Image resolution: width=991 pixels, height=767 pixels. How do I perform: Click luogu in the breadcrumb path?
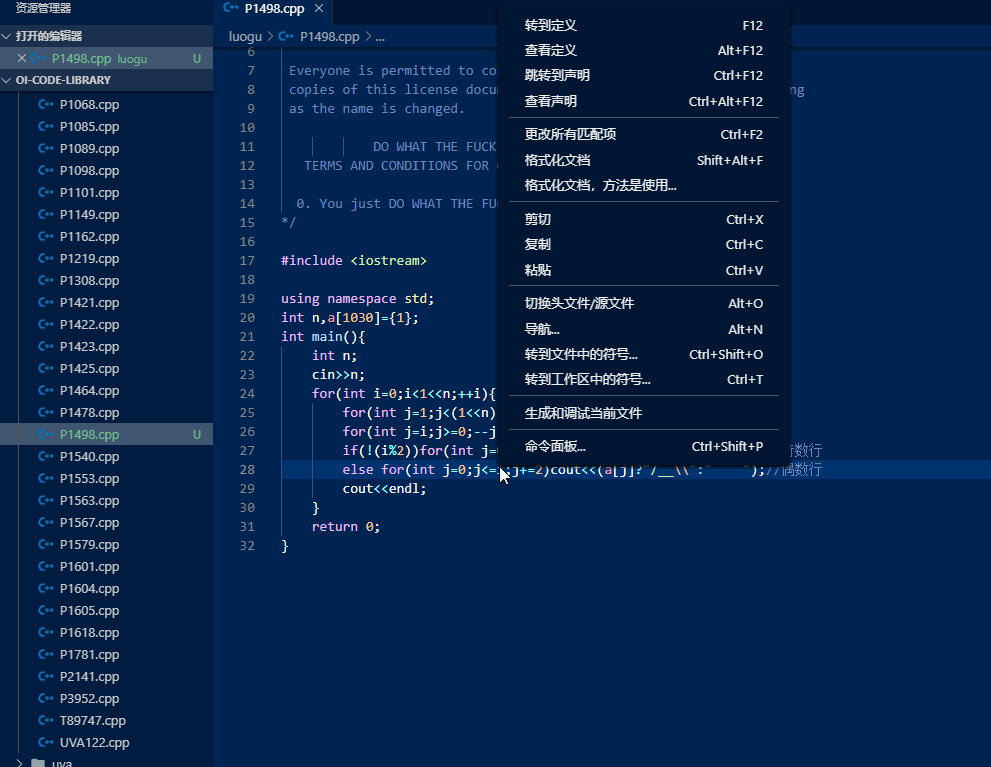pos(245,37)
